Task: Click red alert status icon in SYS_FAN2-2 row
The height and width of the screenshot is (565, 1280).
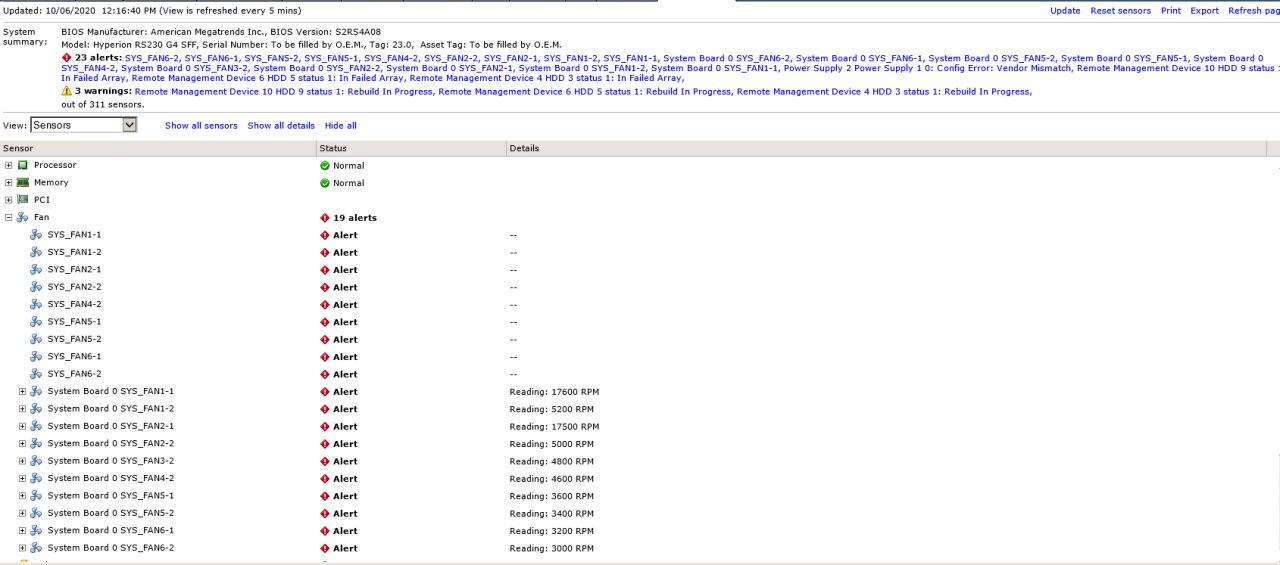Action: (325, 288)
